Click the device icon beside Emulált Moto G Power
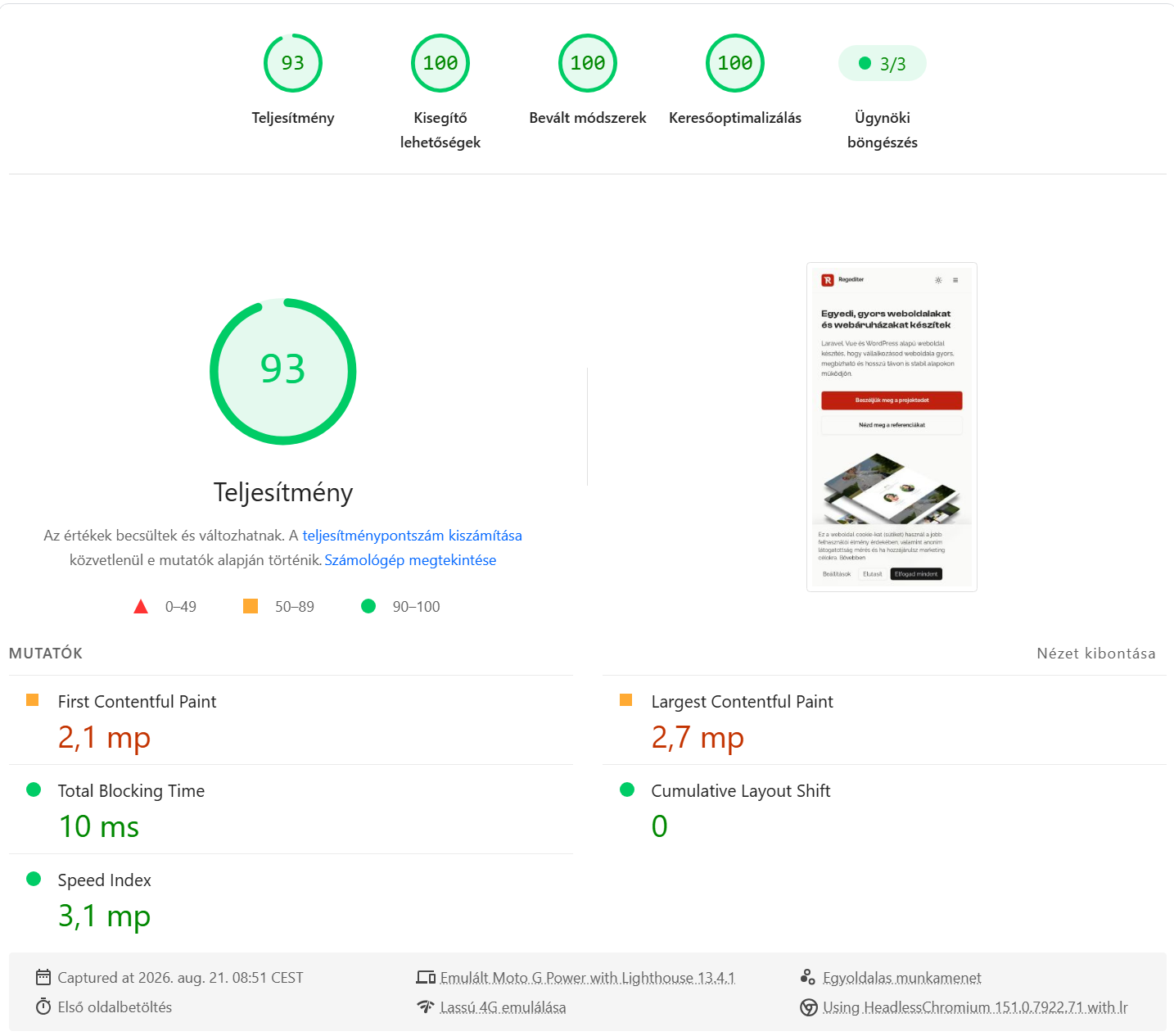The height and width of the screenshot is (1036, 1174). tap(426, 977)
